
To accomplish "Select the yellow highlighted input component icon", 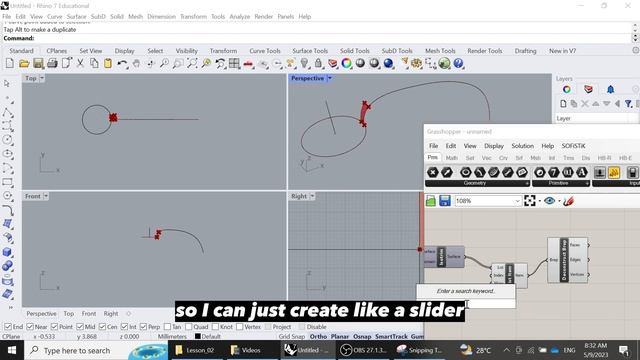I will pos(614,172).
